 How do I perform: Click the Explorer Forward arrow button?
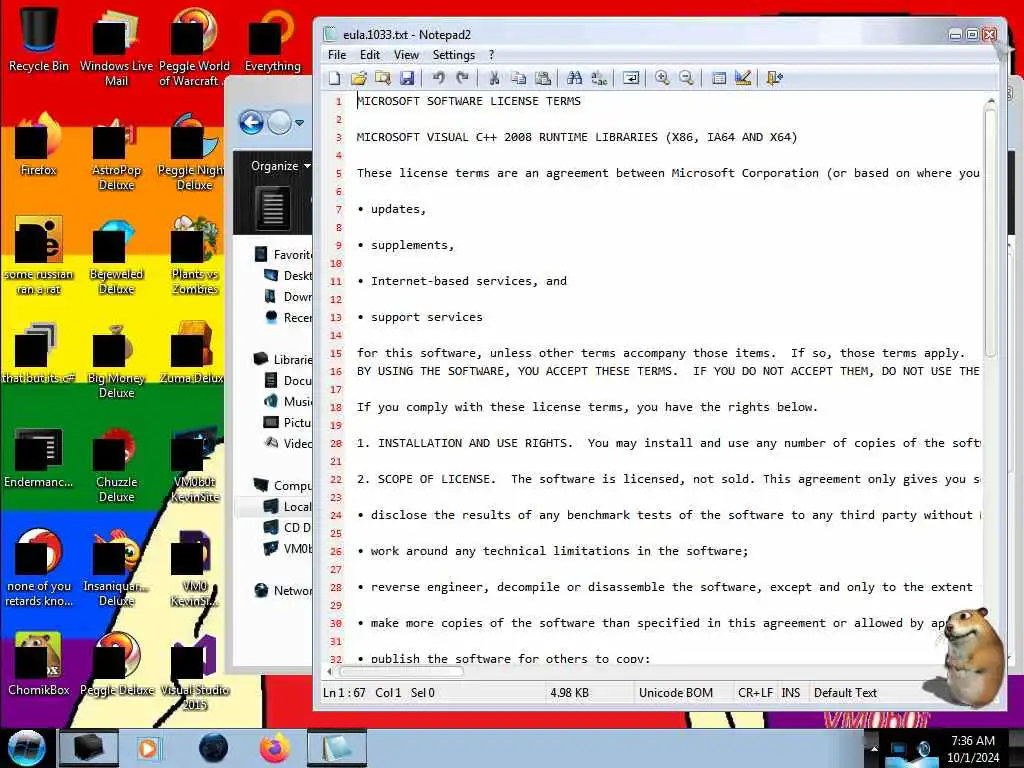pos(280,122)
